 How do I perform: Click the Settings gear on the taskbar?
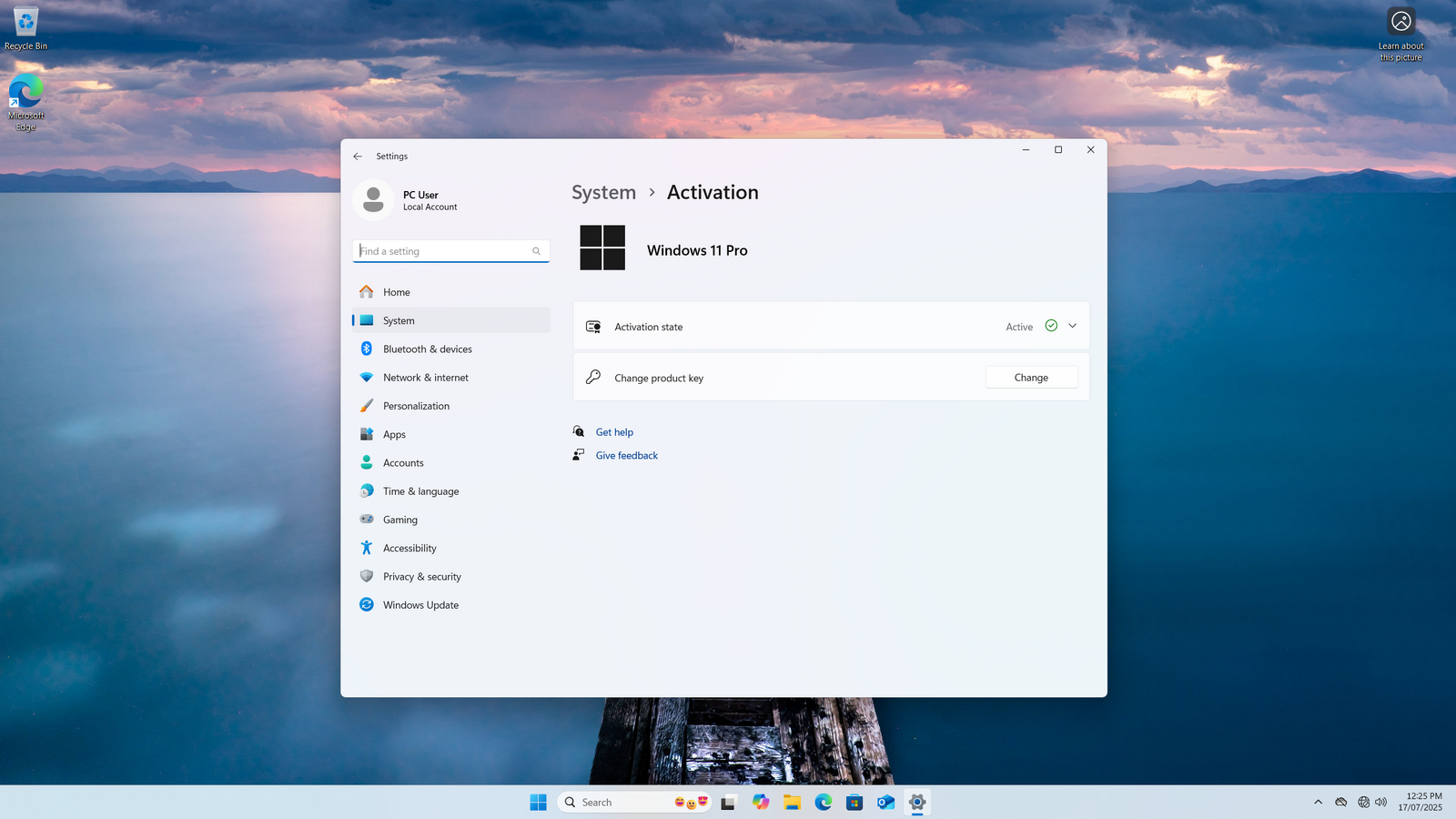pos(917,802)
